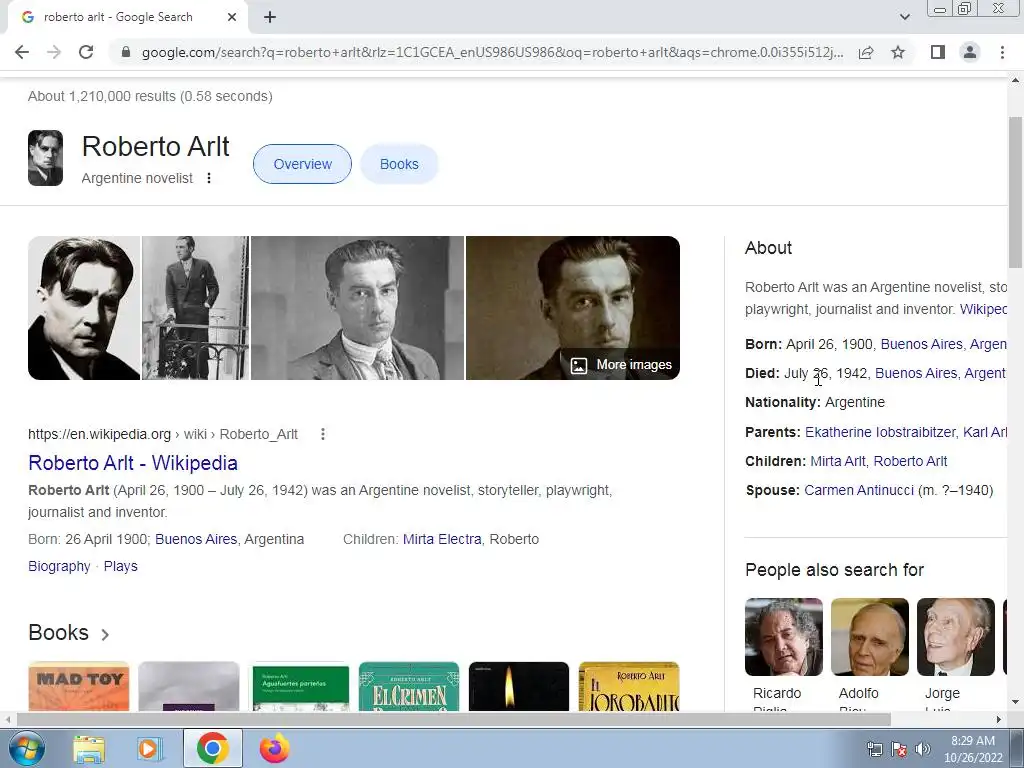Image resolution: width=1024 pixels, height=768 pixels.
Task: Click 'Buenos Aires' link in Wikipedia snippet
Action: (x=196, y=539)
